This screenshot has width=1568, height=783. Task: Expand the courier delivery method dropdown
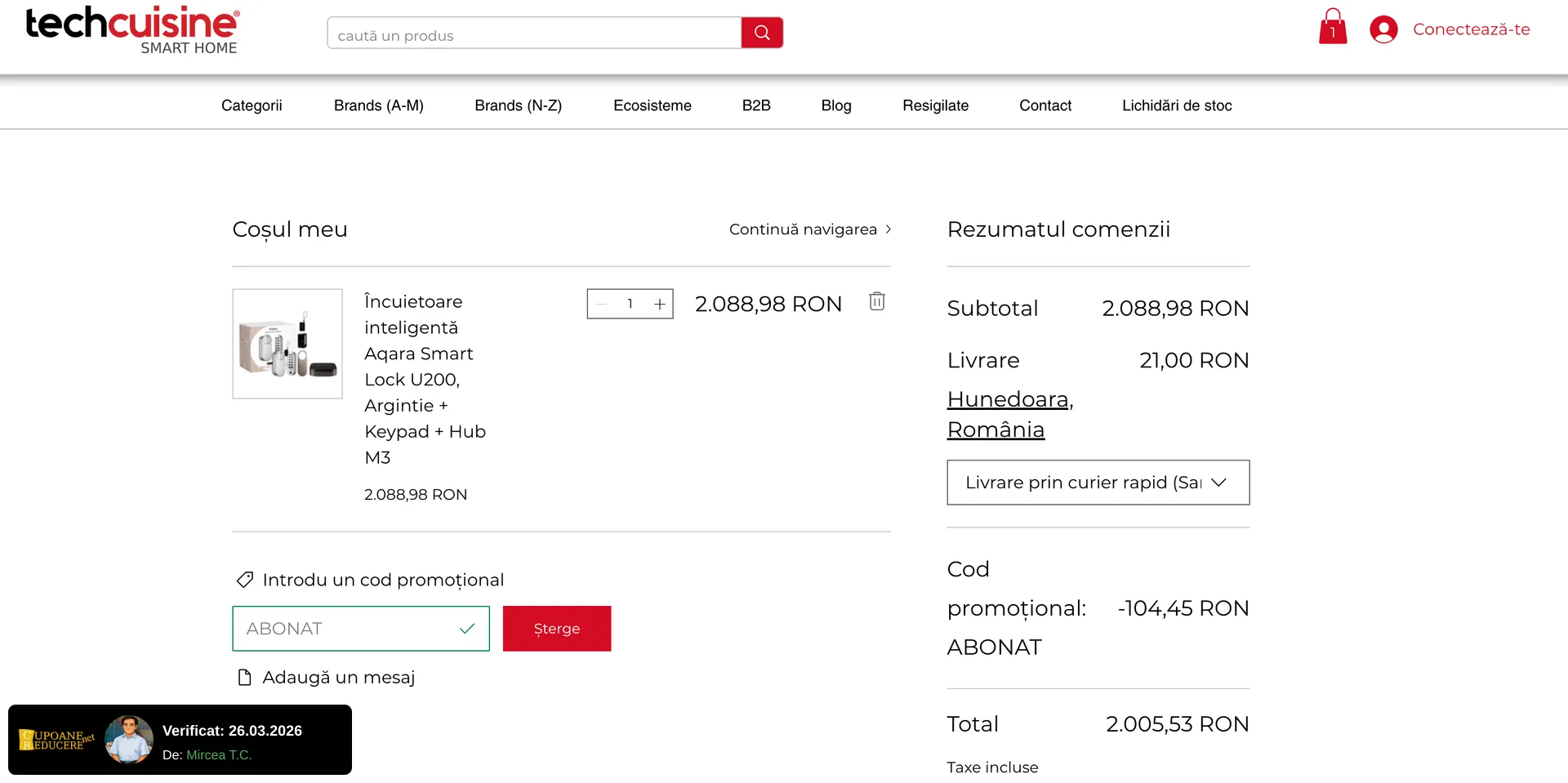tap(1097, 483)
